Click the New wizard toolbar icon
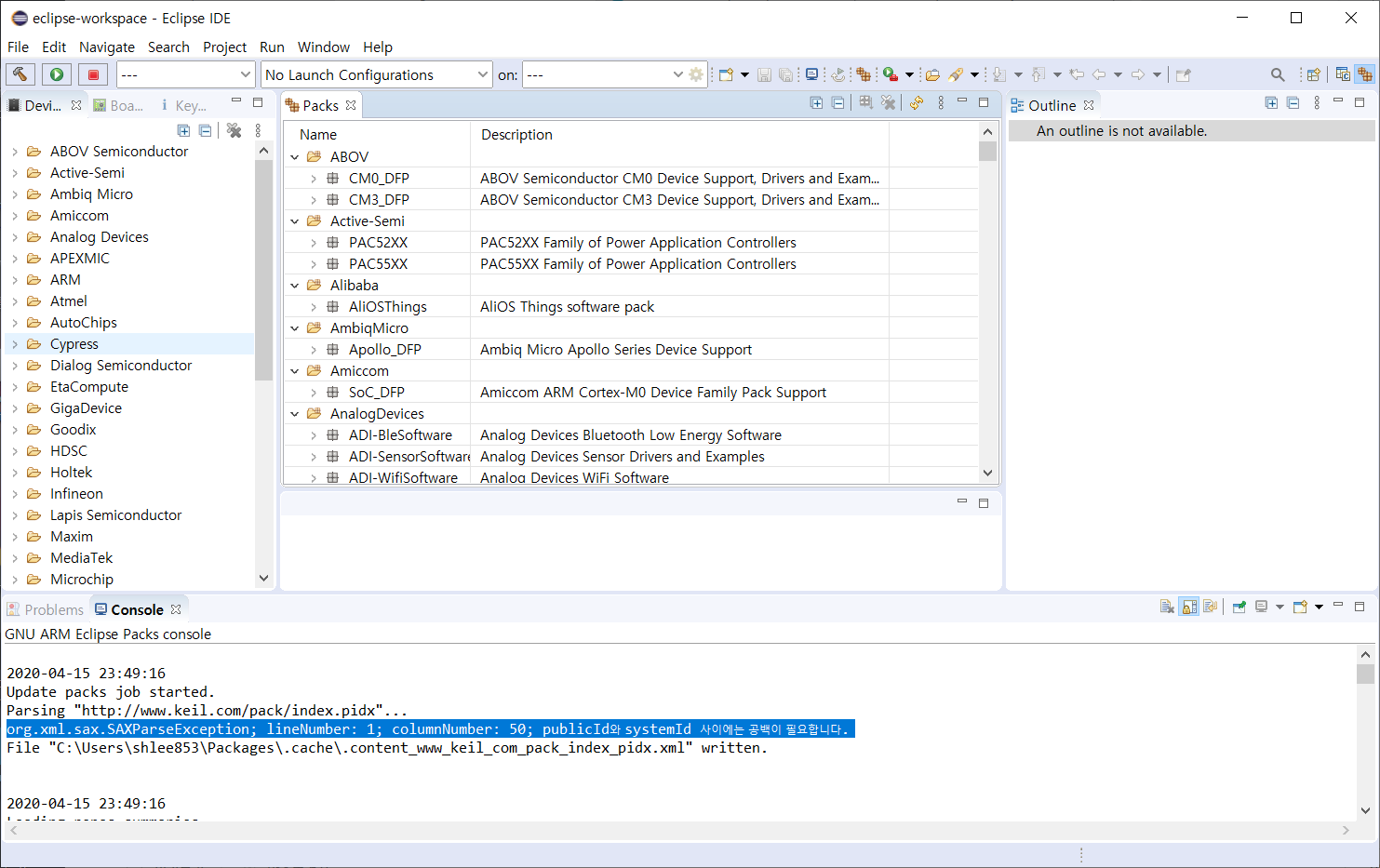 click(x=726, y=74)
